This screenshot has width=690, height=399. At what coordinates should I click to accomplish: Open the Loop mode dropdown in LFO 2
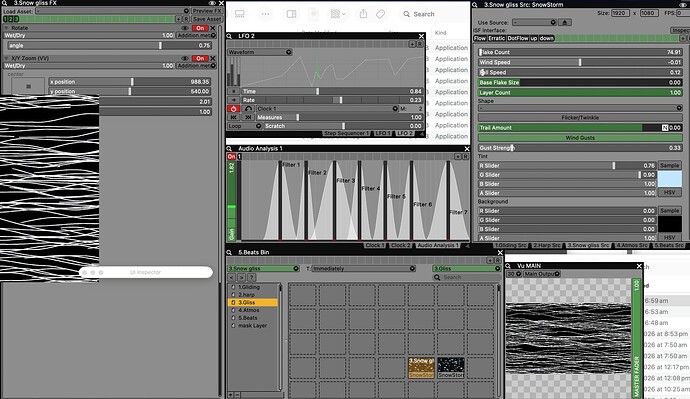[x=244, y=126]
